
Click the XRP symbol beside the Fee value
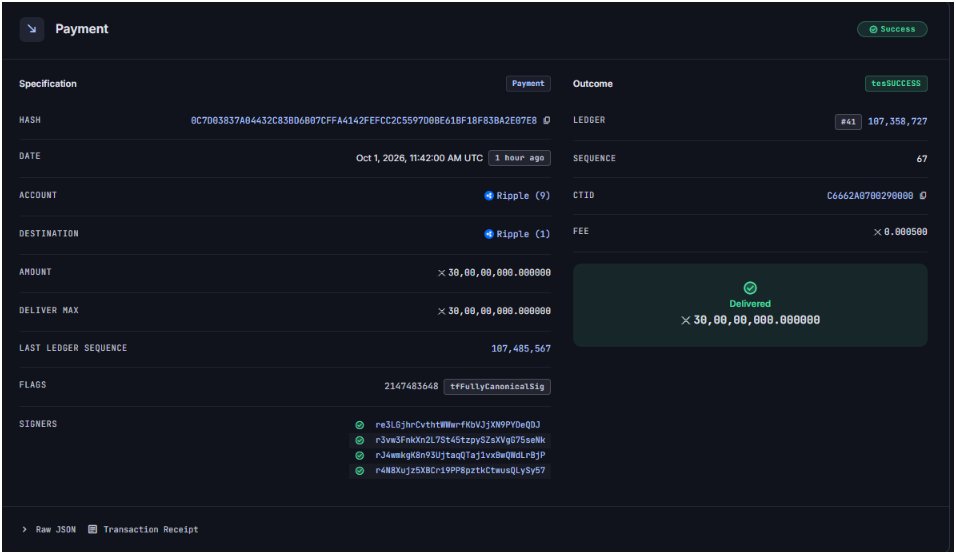(877, 232)
